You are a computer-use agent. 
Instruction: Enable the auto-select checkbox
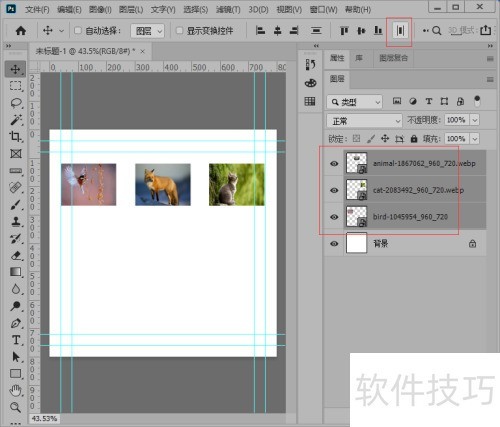point(78,31)
